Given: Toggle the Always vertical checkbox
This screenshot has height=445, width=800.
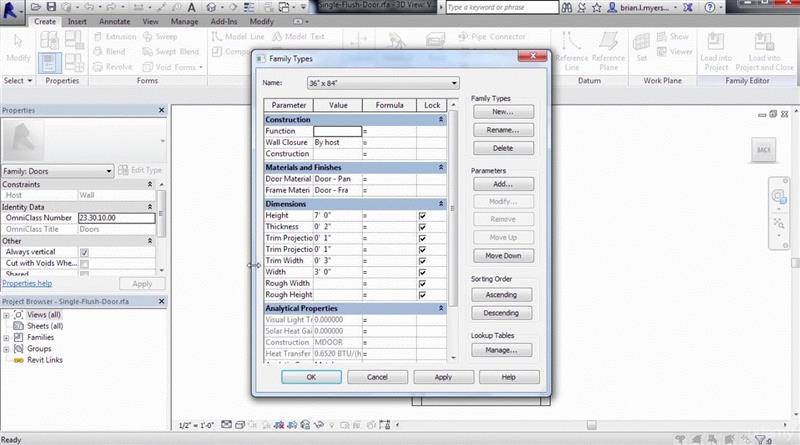Looking at the screenshot, I should pos(84,252).
